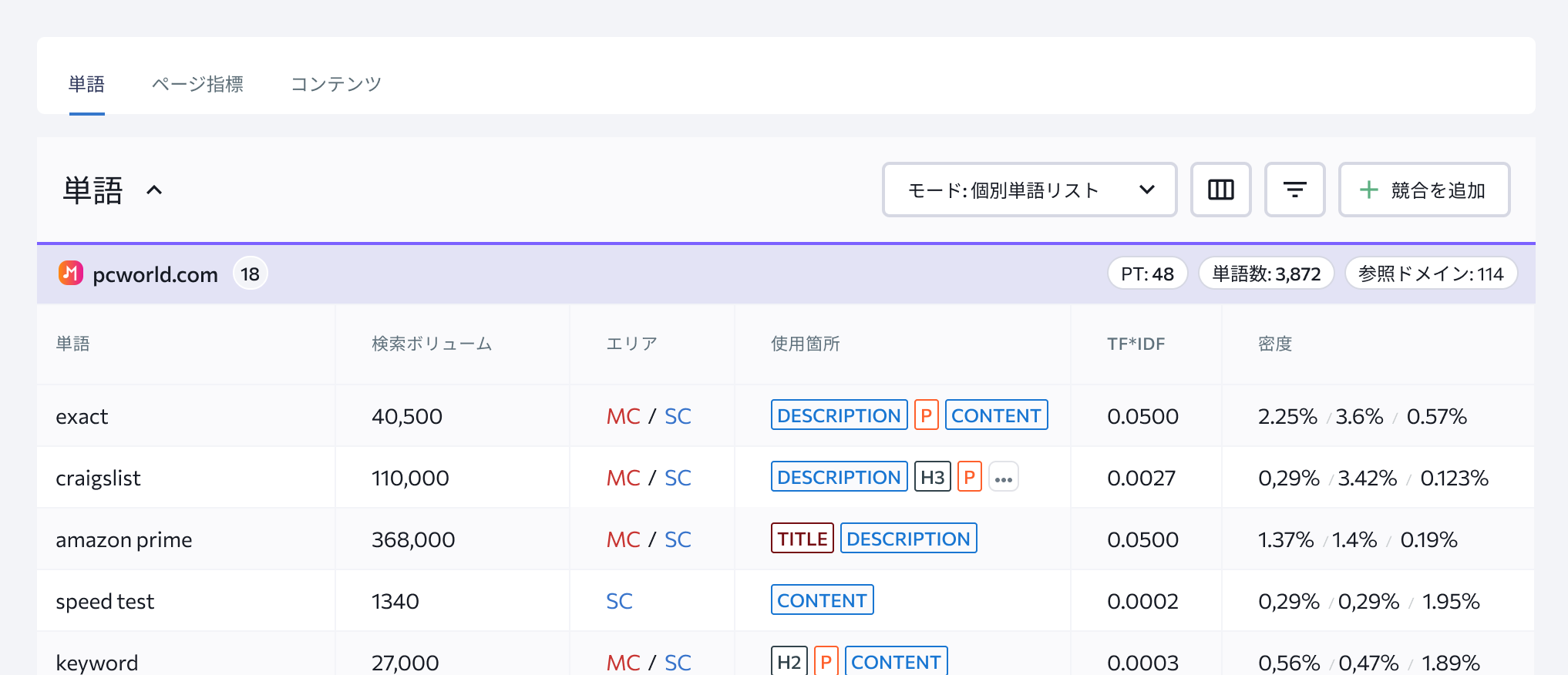Switch to the ページ指標 tab

197,84
